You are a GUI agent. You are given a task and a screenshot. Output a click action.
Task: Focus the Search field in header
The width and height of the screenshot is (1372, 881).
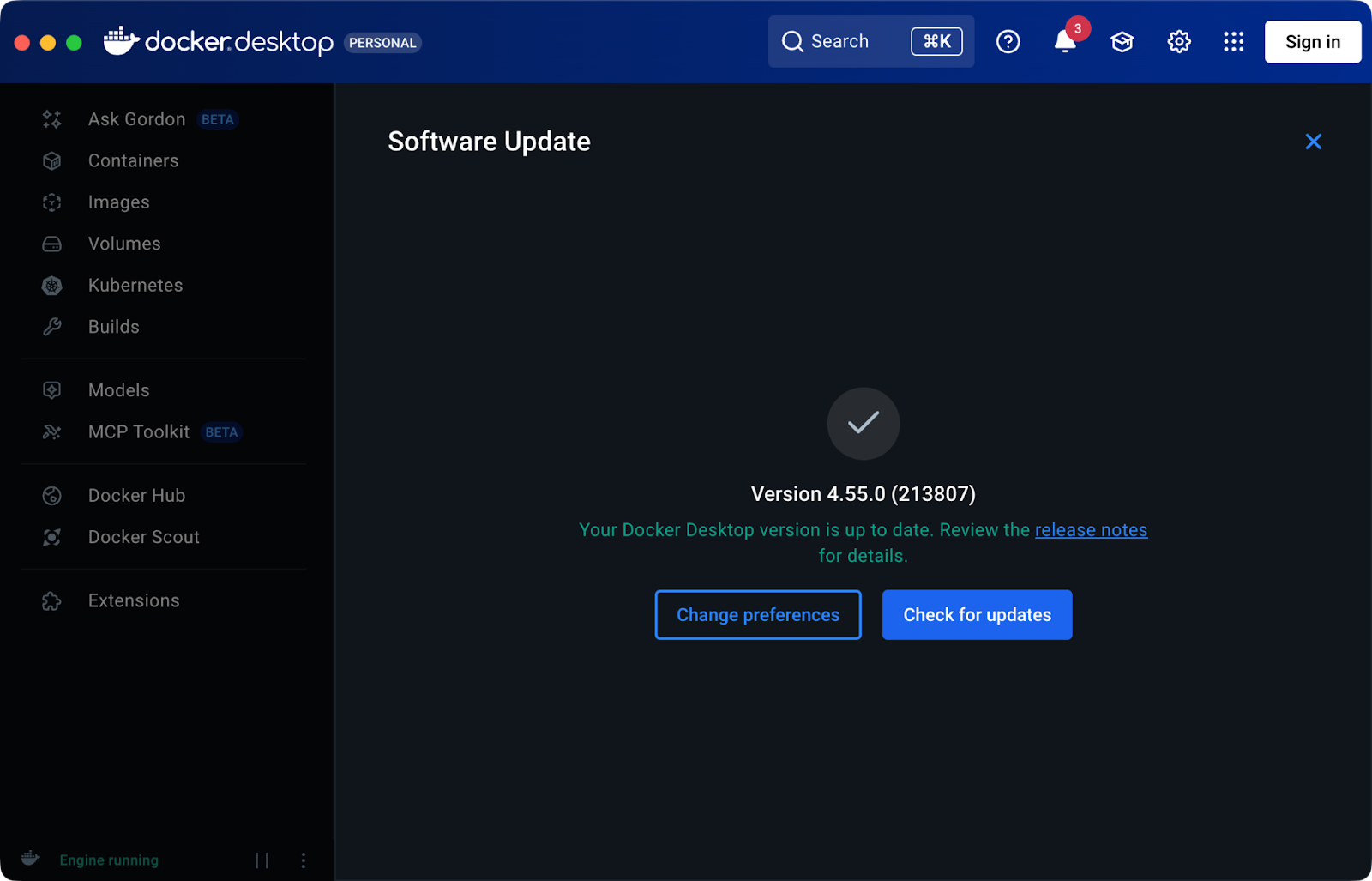(870, 41)
